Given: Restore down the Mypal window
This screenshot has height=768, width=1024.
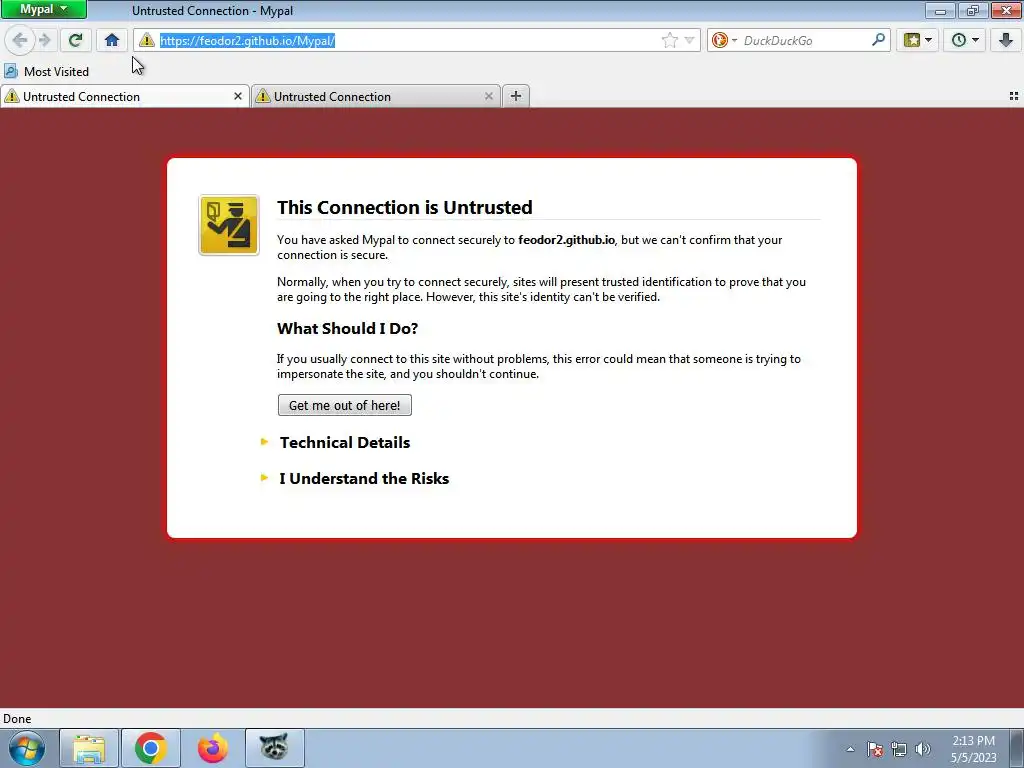Looking at the screenshot, I should click(973, 10).
